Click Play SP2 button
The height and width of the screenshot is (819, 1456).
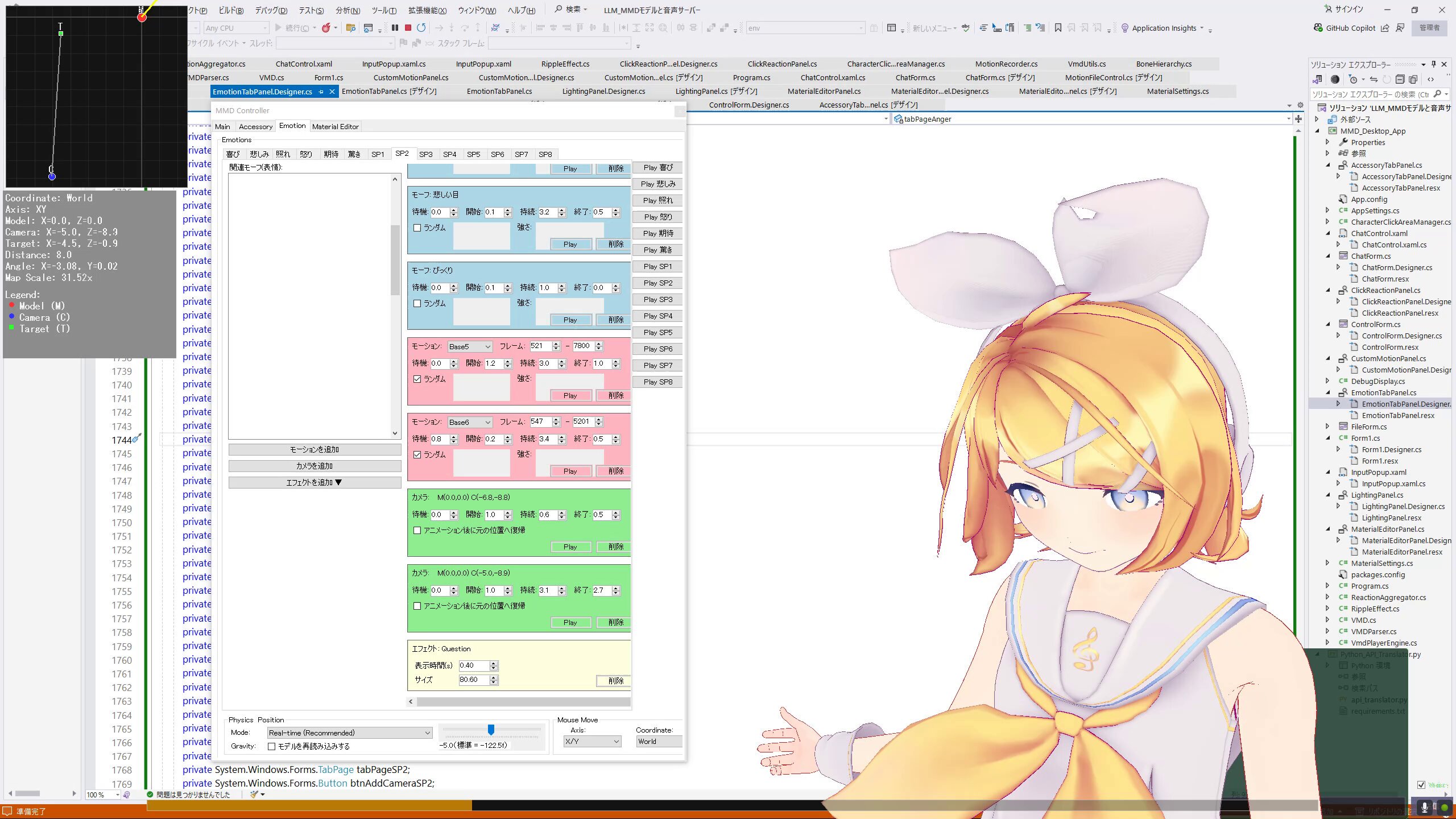[657, 283]
